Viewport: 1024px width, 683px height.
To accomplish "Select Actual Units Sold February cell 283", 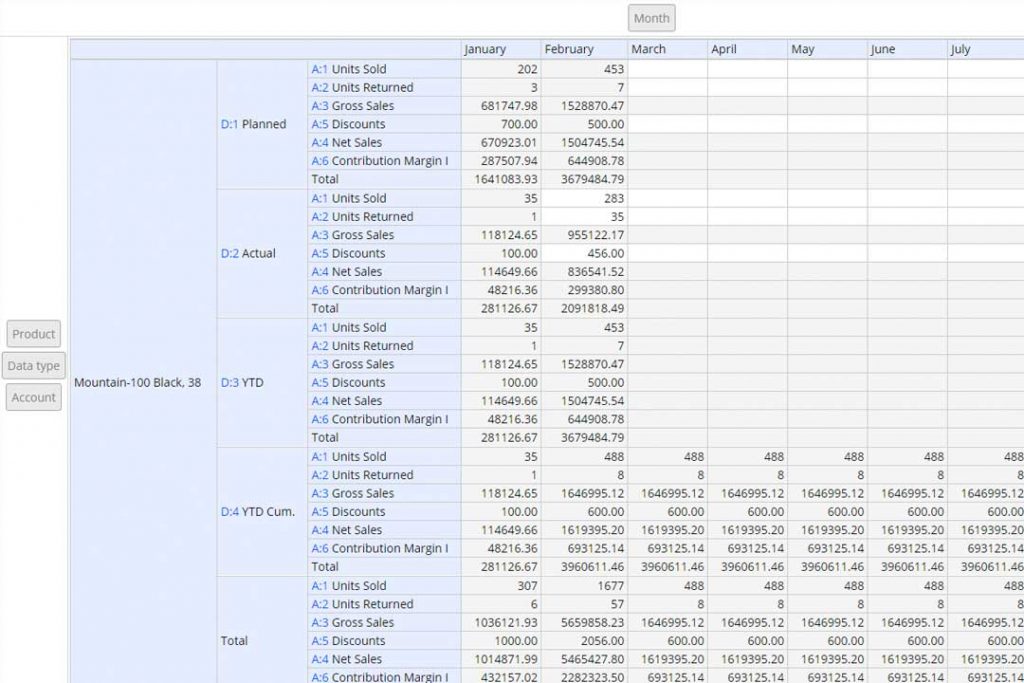I will 584,199.
